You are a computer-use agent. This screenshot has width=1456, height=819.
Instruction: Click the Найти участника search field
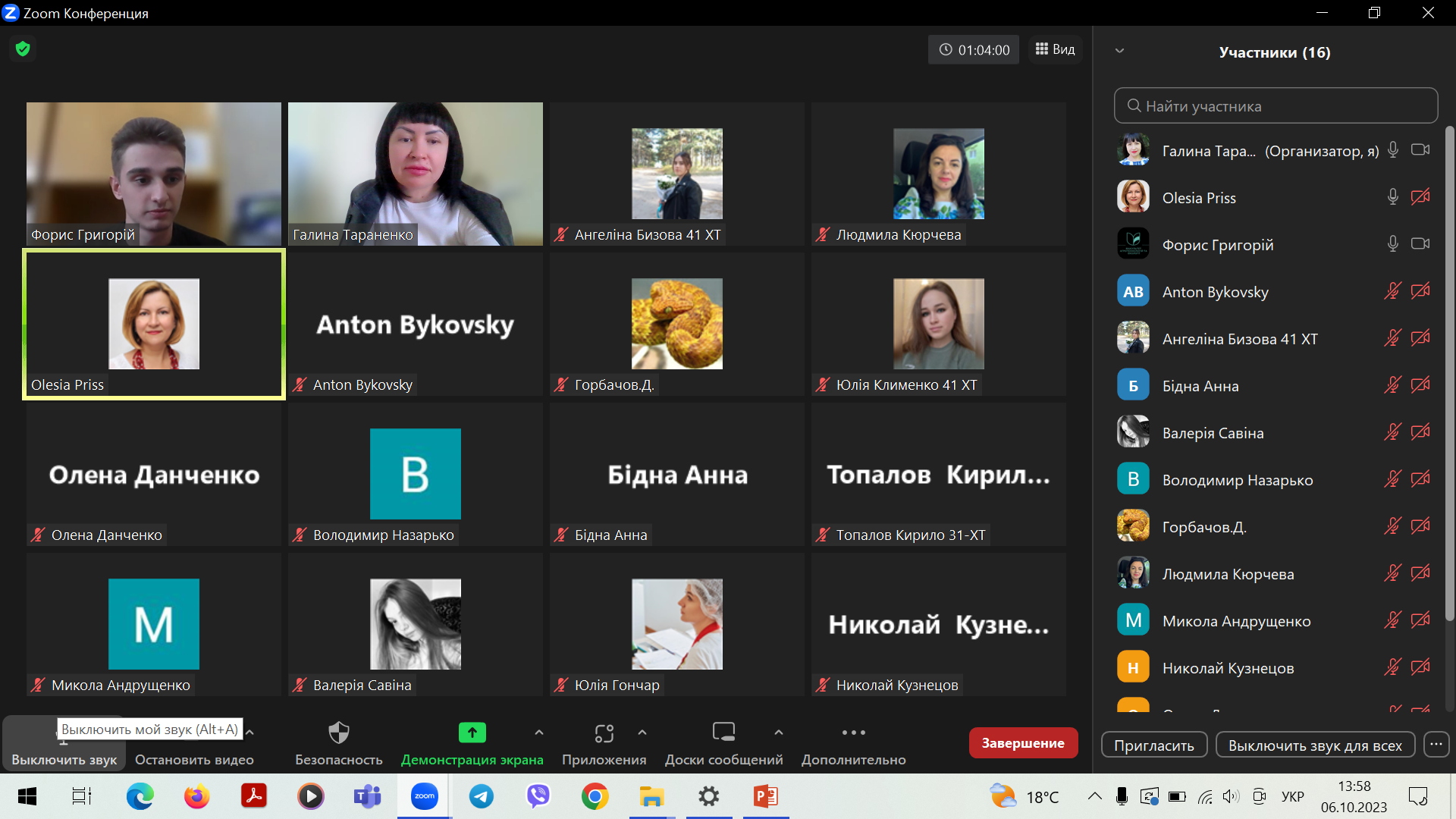(x=1276, y=106)
